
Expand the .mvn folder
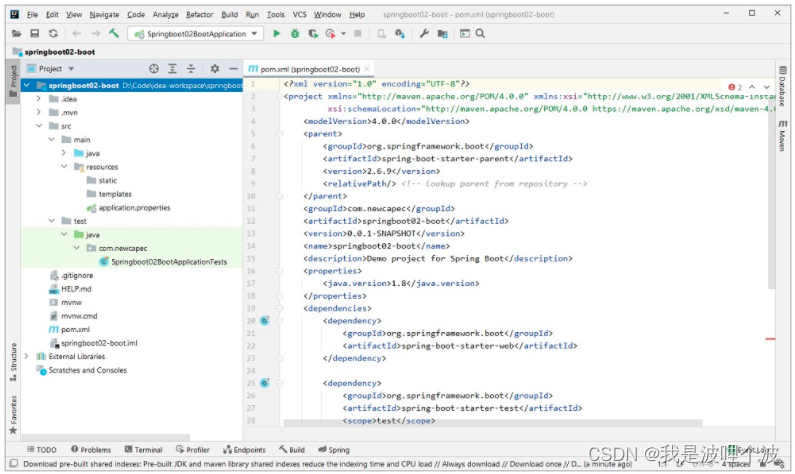(x=39, y=113)
